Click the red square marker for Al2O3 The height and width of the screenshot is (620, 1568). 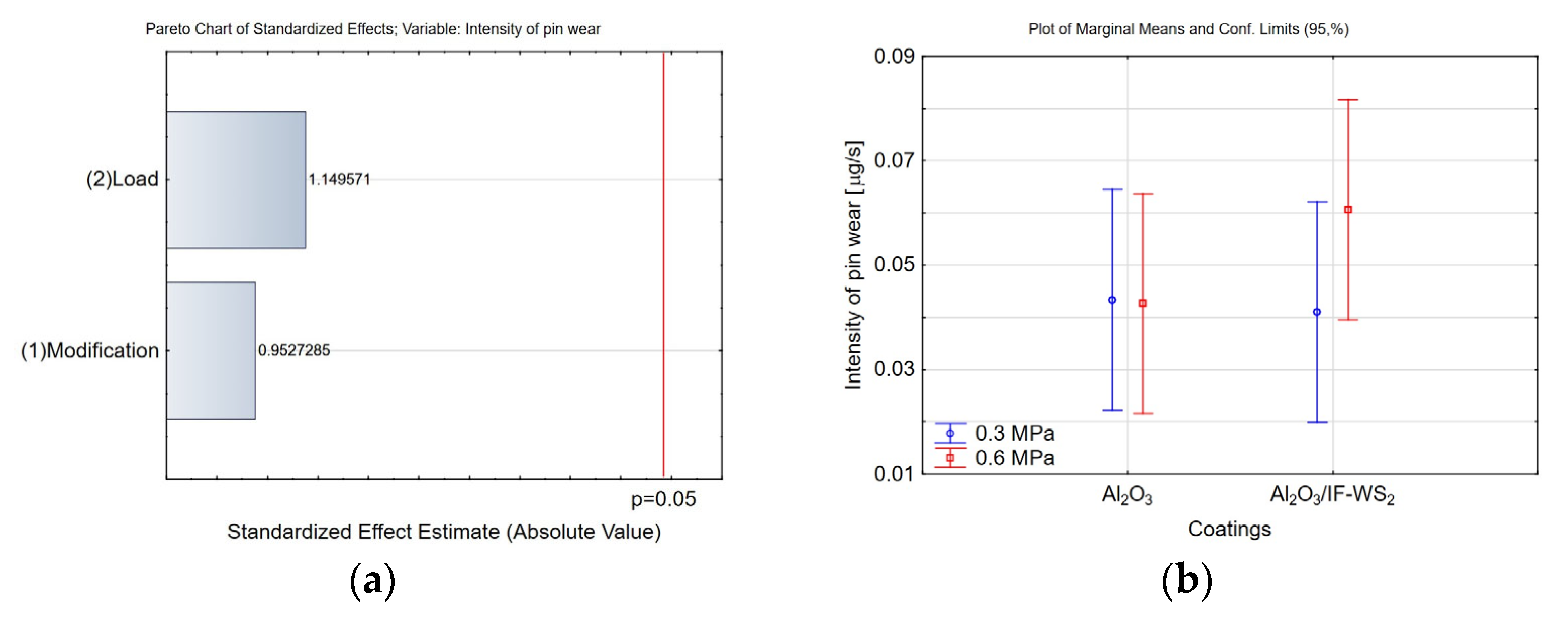pyautogui.click(x=1143, y=303)
